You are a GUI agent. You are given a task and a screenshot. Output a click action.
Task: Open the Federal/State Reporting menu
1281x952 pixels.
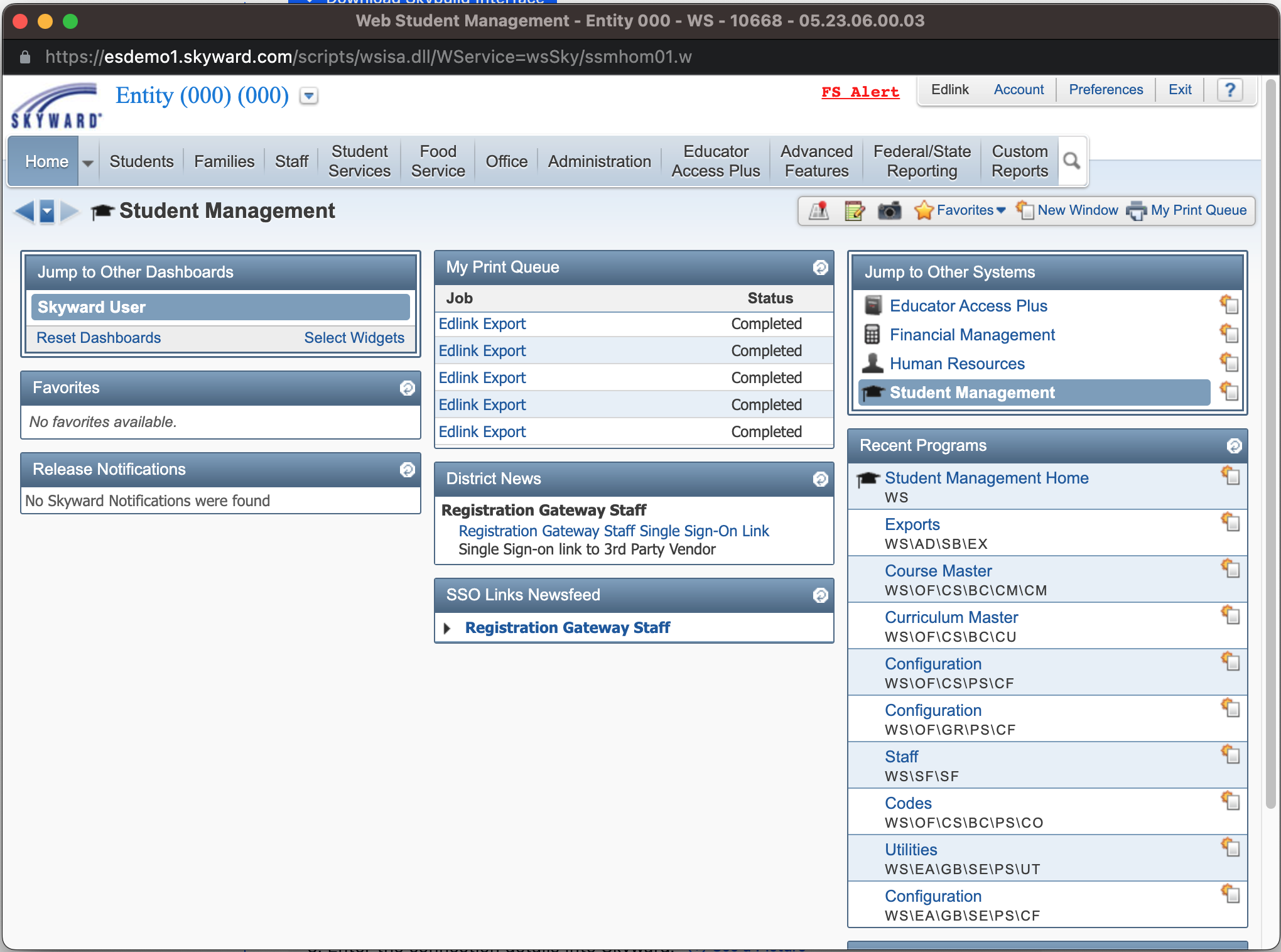pos(921,161)
